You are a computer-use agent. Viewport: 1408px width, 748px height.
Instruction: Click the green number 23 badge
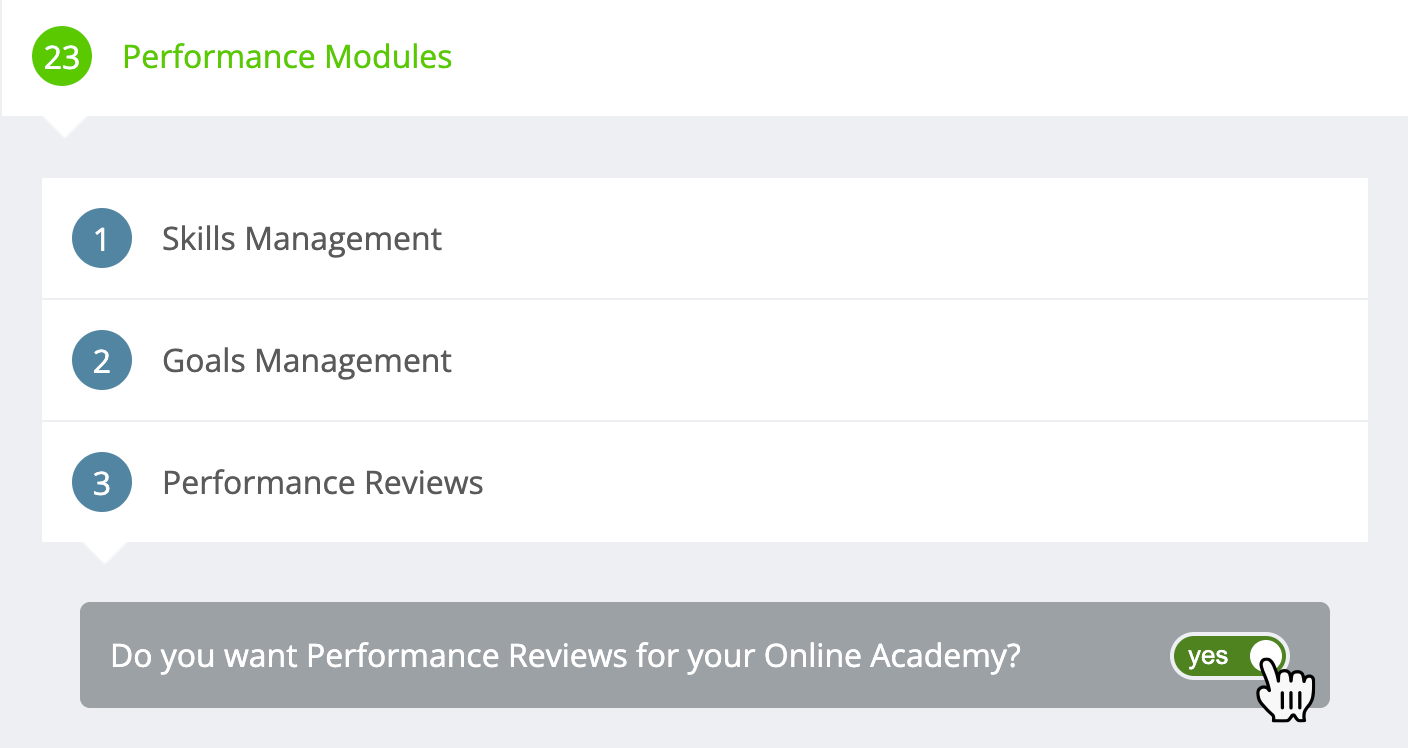pos(62,57)
